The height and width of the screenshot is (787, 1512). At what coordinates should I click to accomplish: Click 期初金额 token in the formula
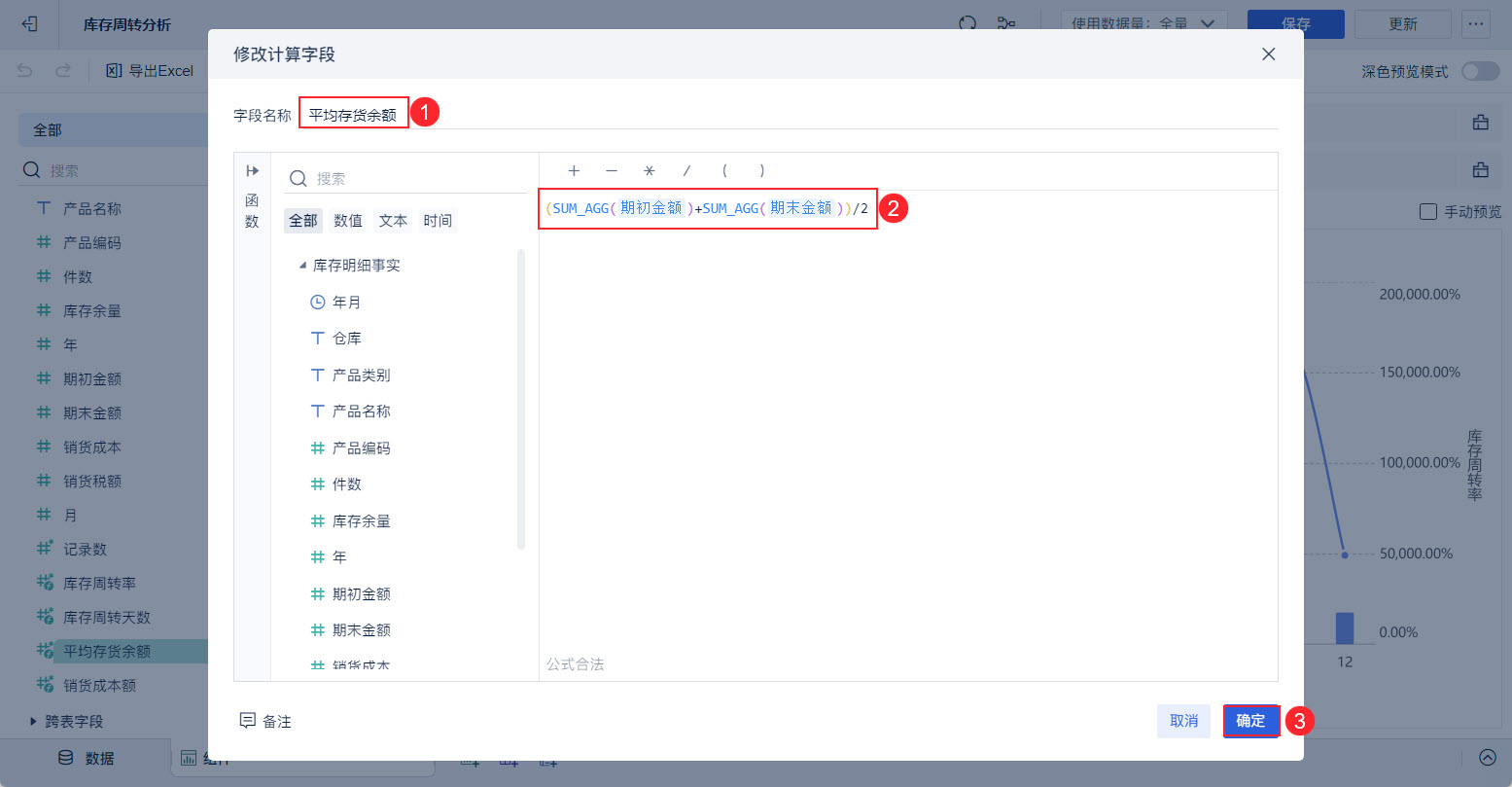[x=651, y=207]
